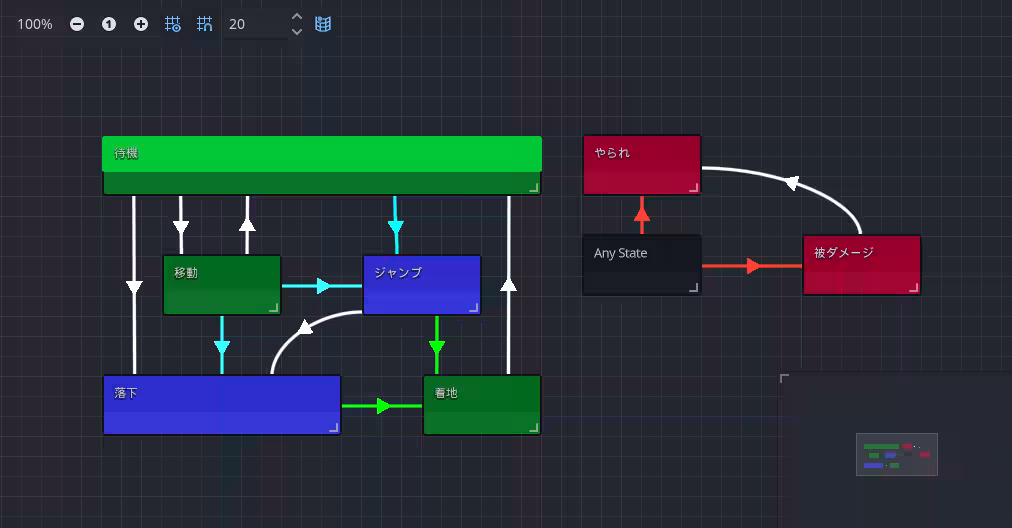Select the Any State node
The image size is (1012, 528).
[641, 265]
